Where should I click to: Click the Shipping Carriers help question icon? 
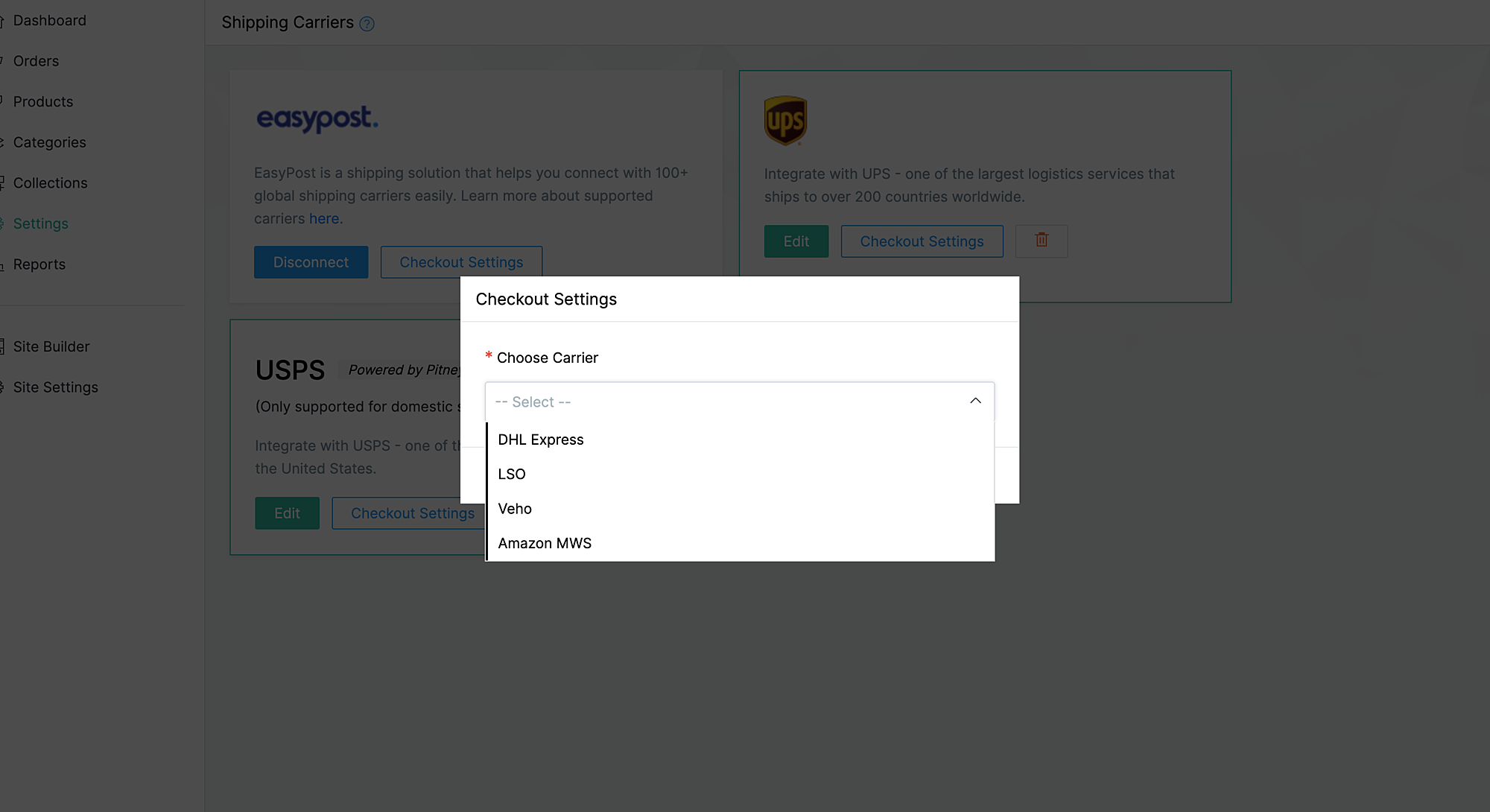coord(367,24)
